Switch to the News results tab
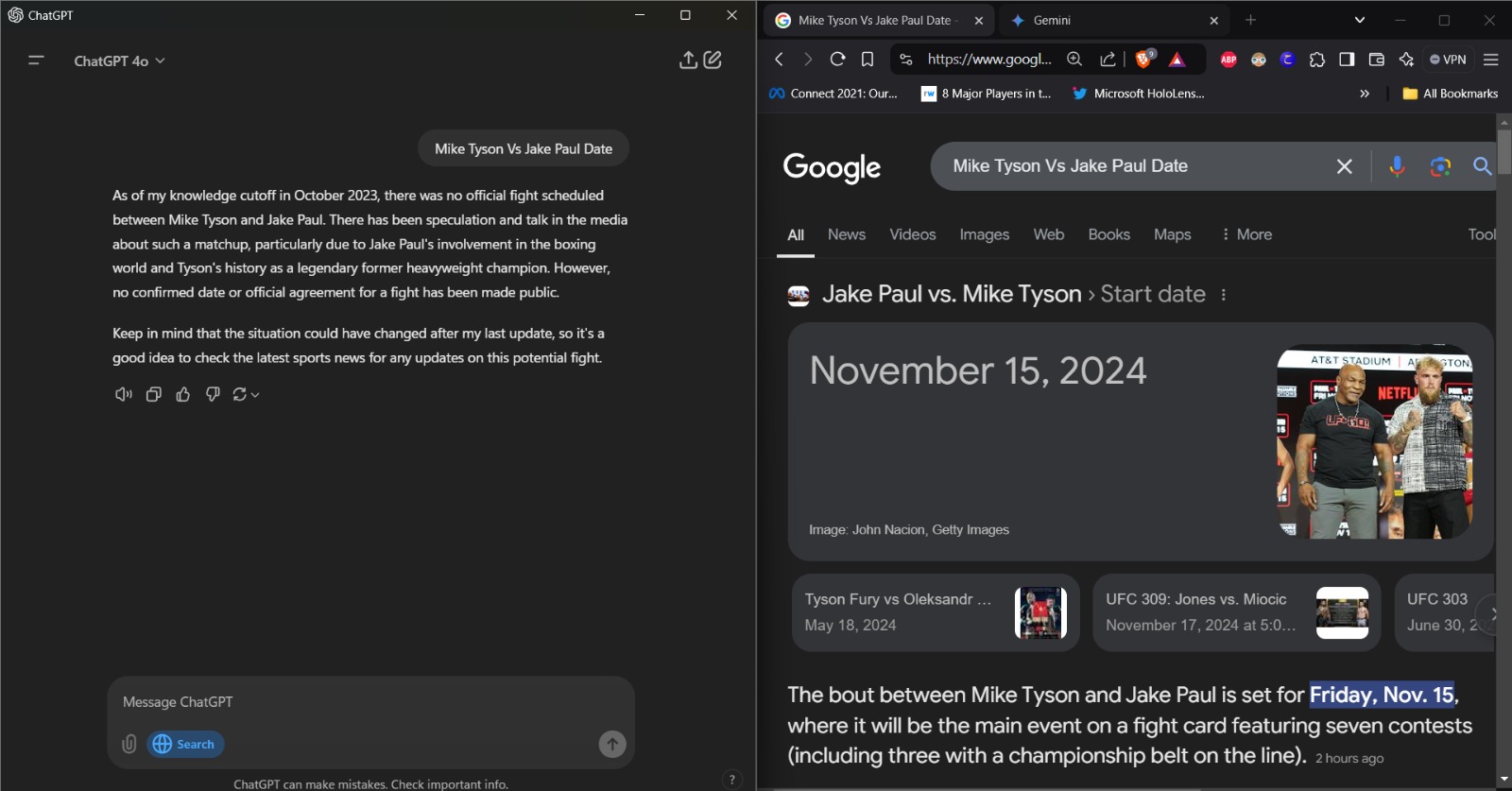The image size is (1512, 791). click(846, 234)
